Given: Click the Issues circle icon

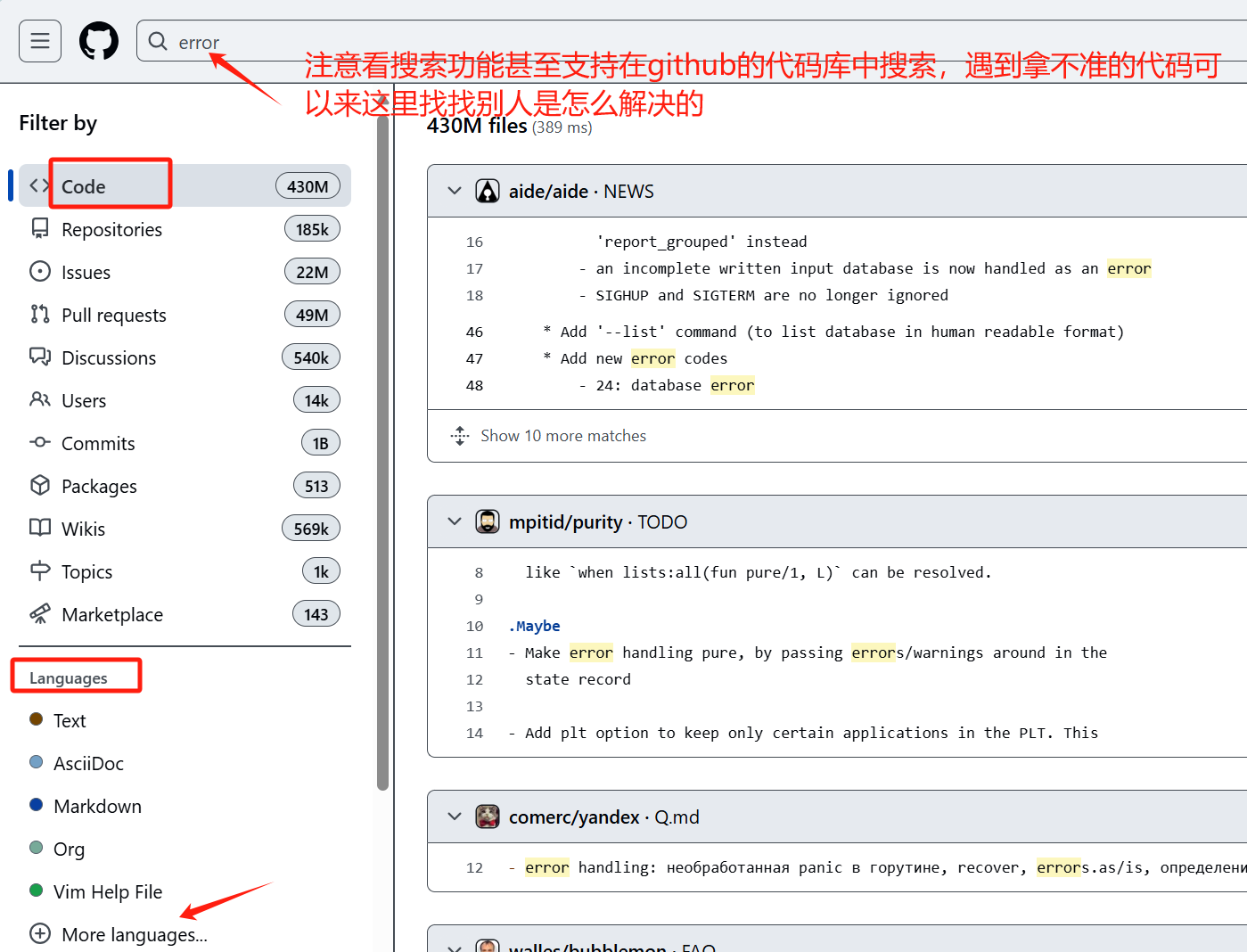Looking at the screenshot, I should [40, 271].
